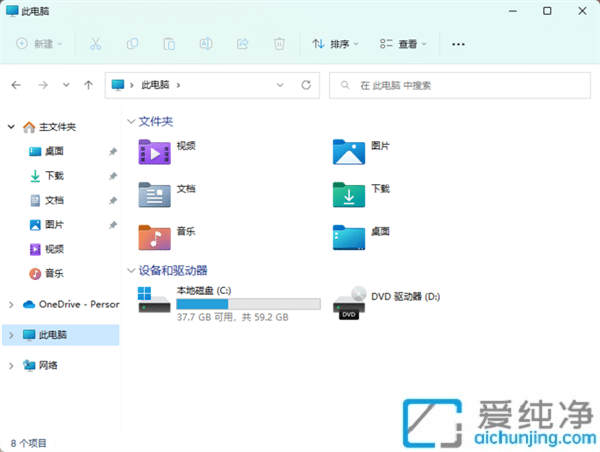
Task: Click 此电脑 in the address path
Action: [x=155, y=85]
